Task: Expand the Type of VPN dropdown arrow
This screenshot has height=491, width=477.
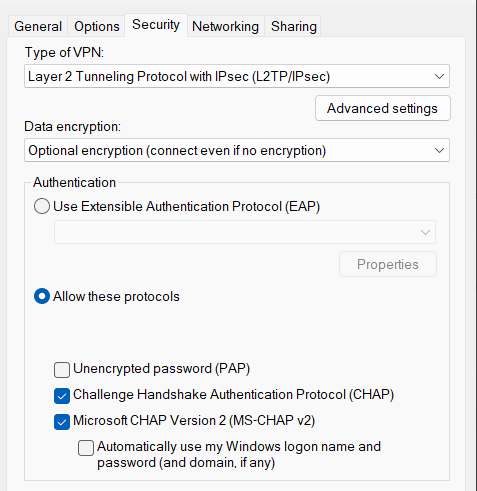Action: coord(439,76)
